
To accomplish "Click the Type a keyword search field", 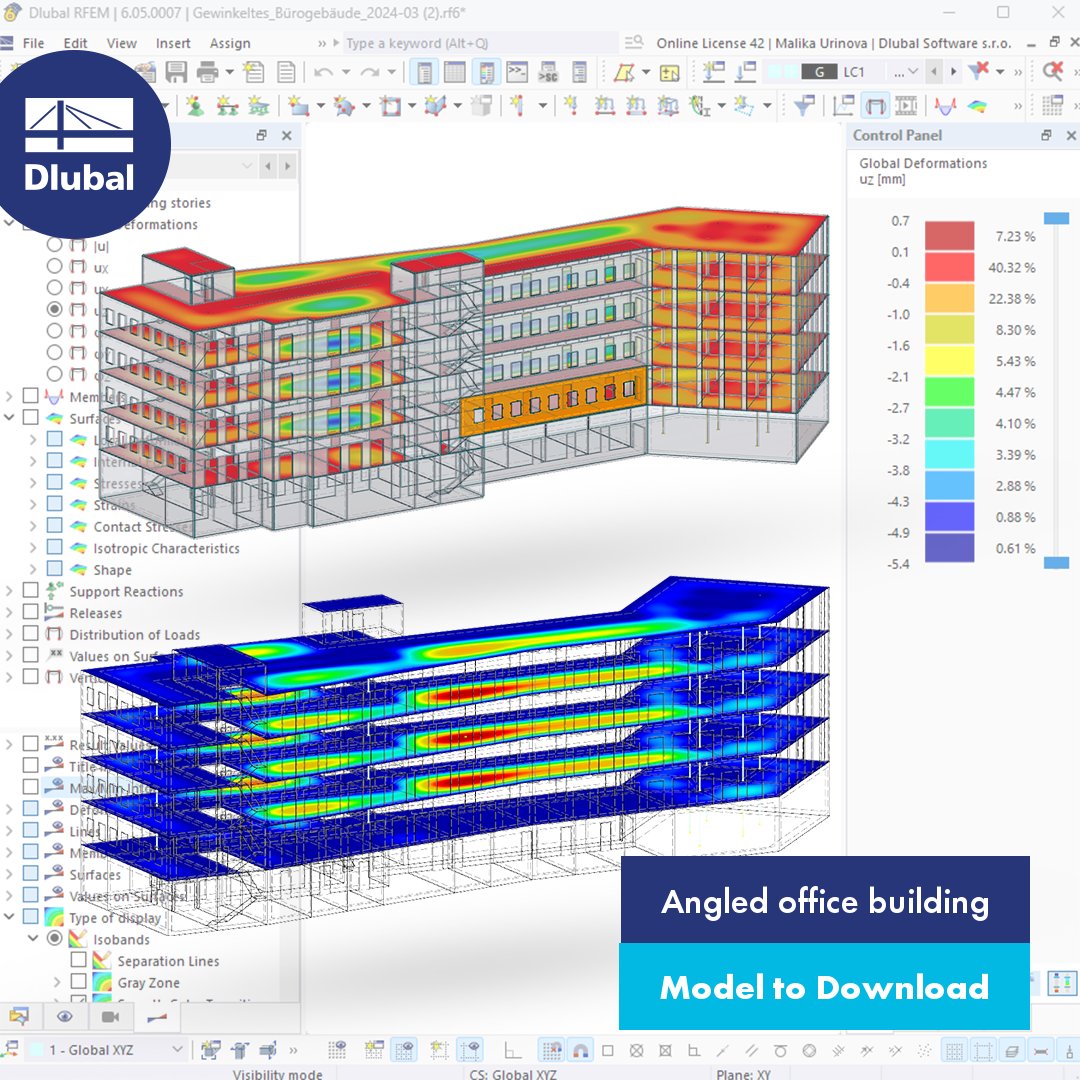I will coord(480,43).
